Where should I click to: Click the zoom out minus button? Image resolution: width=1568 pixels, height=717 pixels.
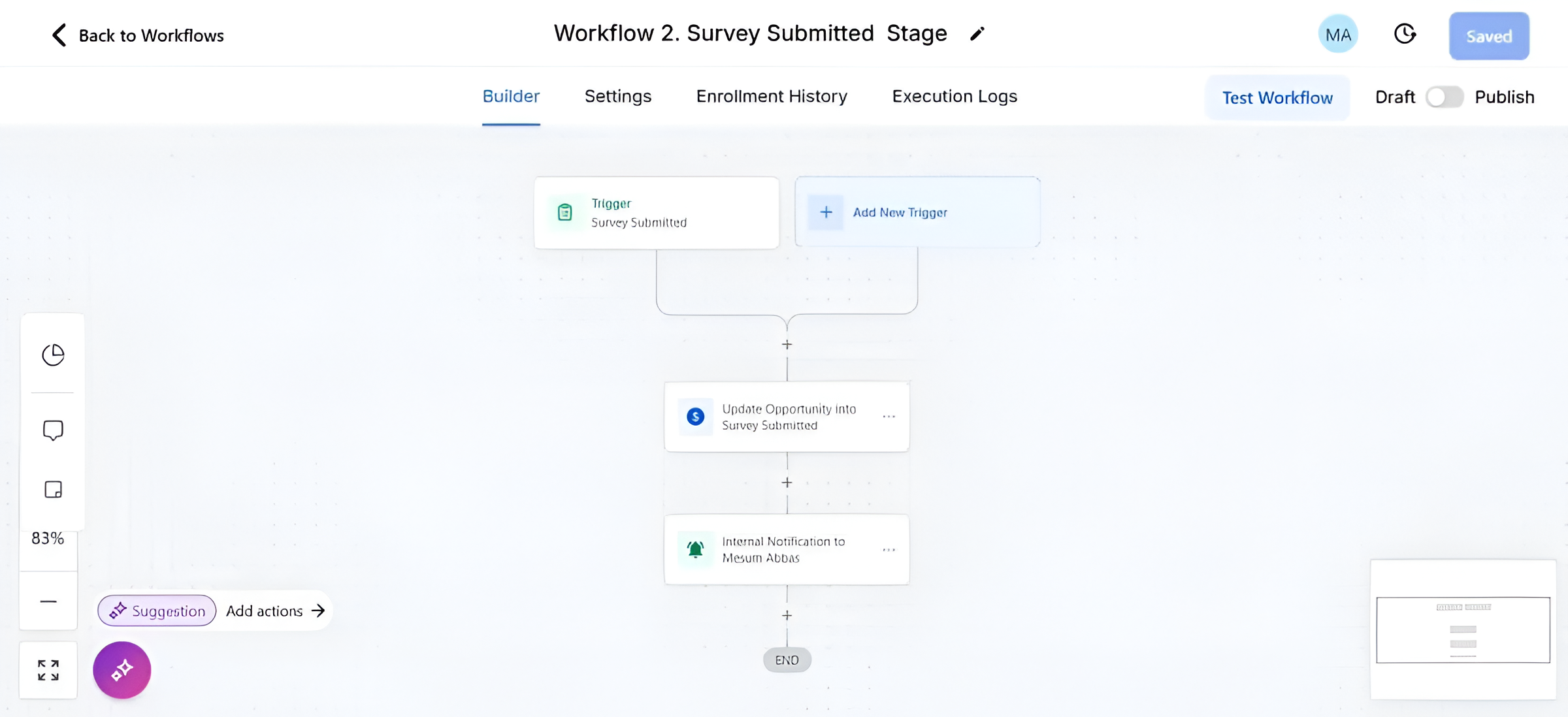click(48, 601)
